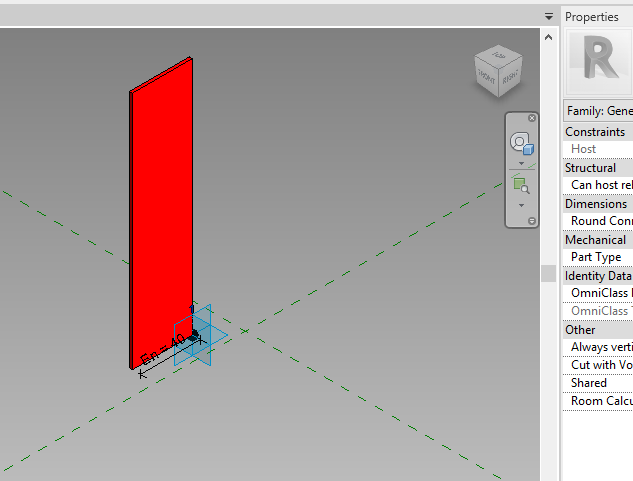Collapse the Other property group

coord(598,330)
